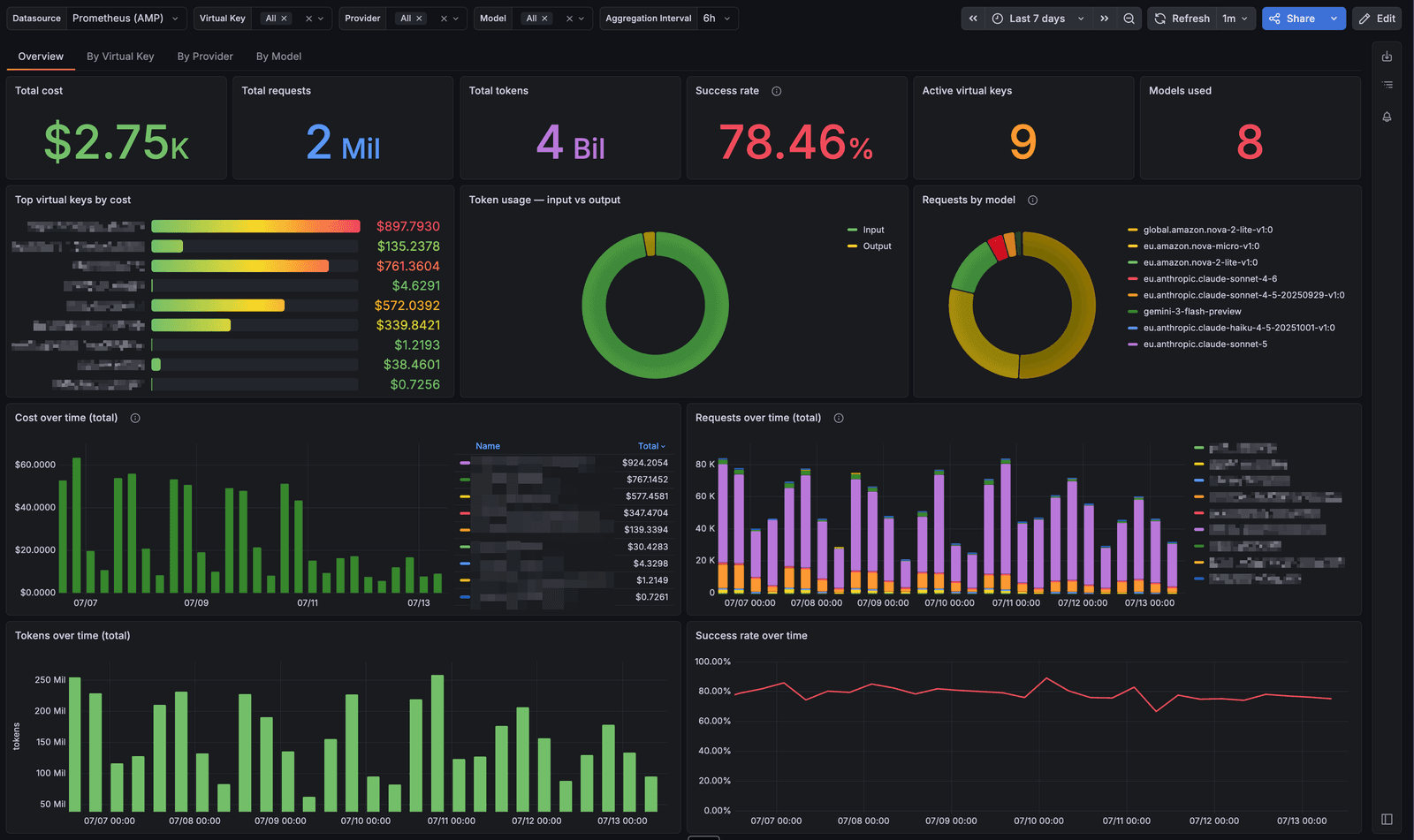
Task: Toggle the Output series in token legend
Action: tap(877, 246)
